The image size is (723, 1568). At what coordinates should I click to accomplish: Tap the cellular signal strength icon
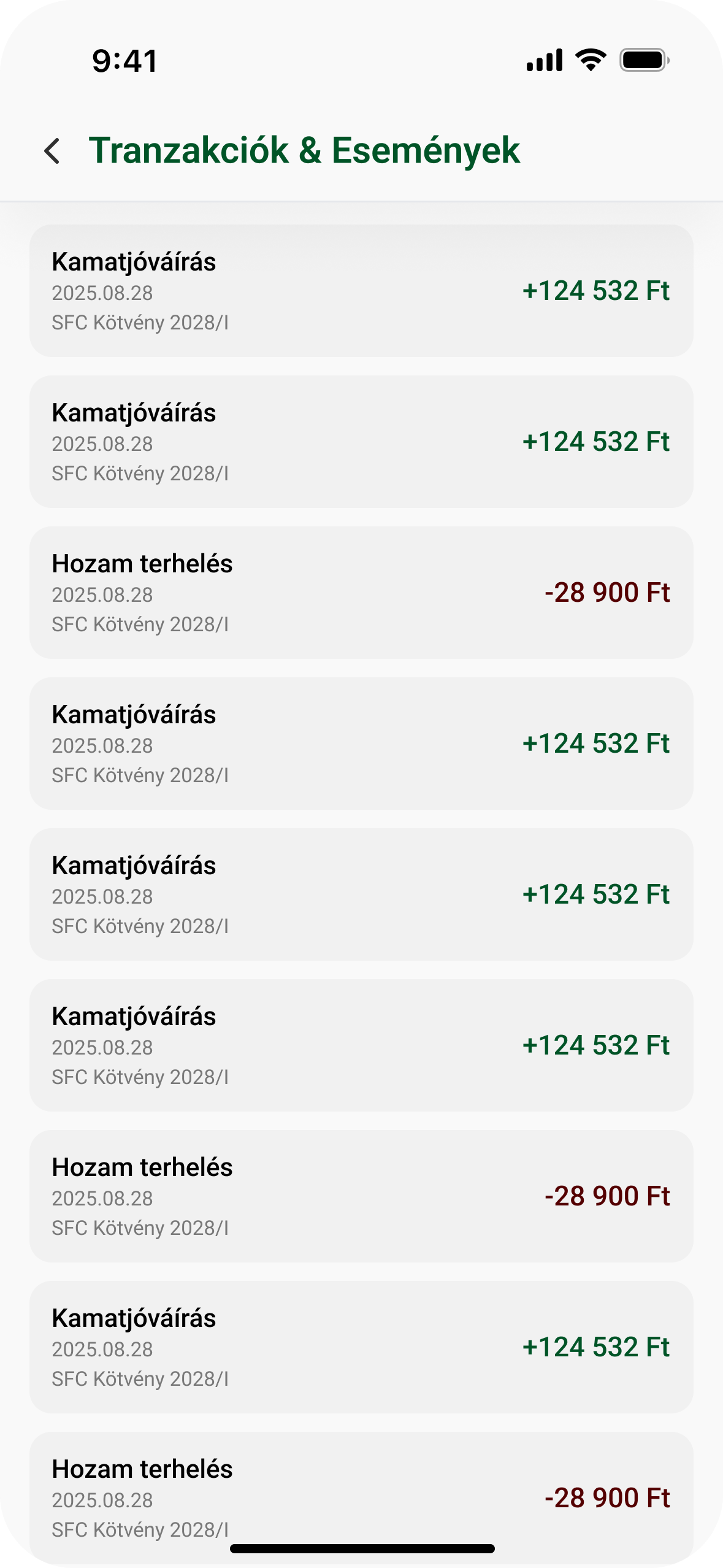pyautogui.click(x=544, y=61)
